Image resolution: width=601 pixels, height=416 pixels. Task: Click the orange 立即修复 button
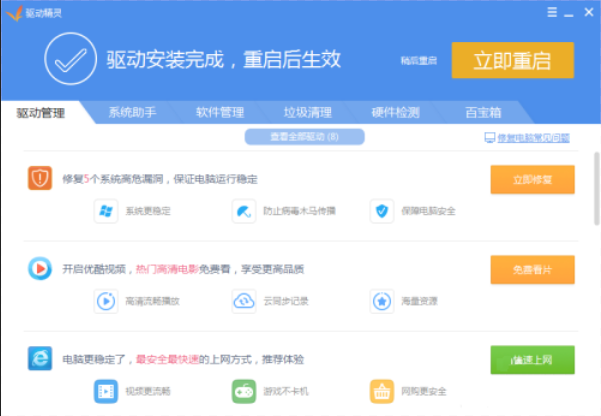532,179
